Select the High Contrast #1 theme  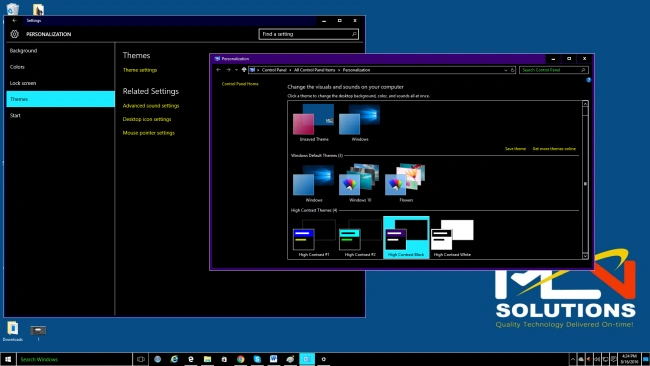pos(314,238)
